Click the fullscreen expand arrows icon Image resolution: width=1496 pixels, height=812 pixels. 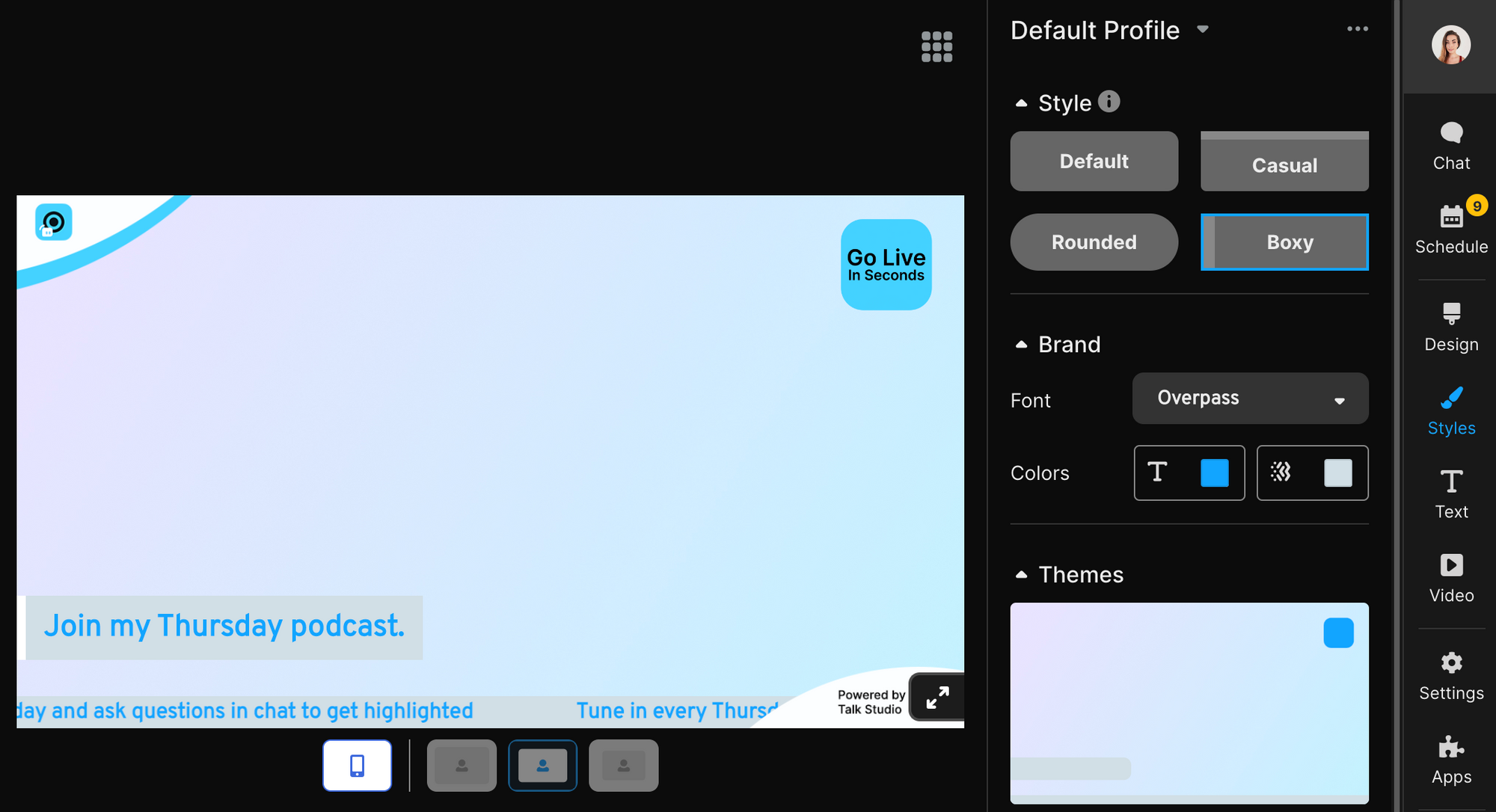pos(936,698)
